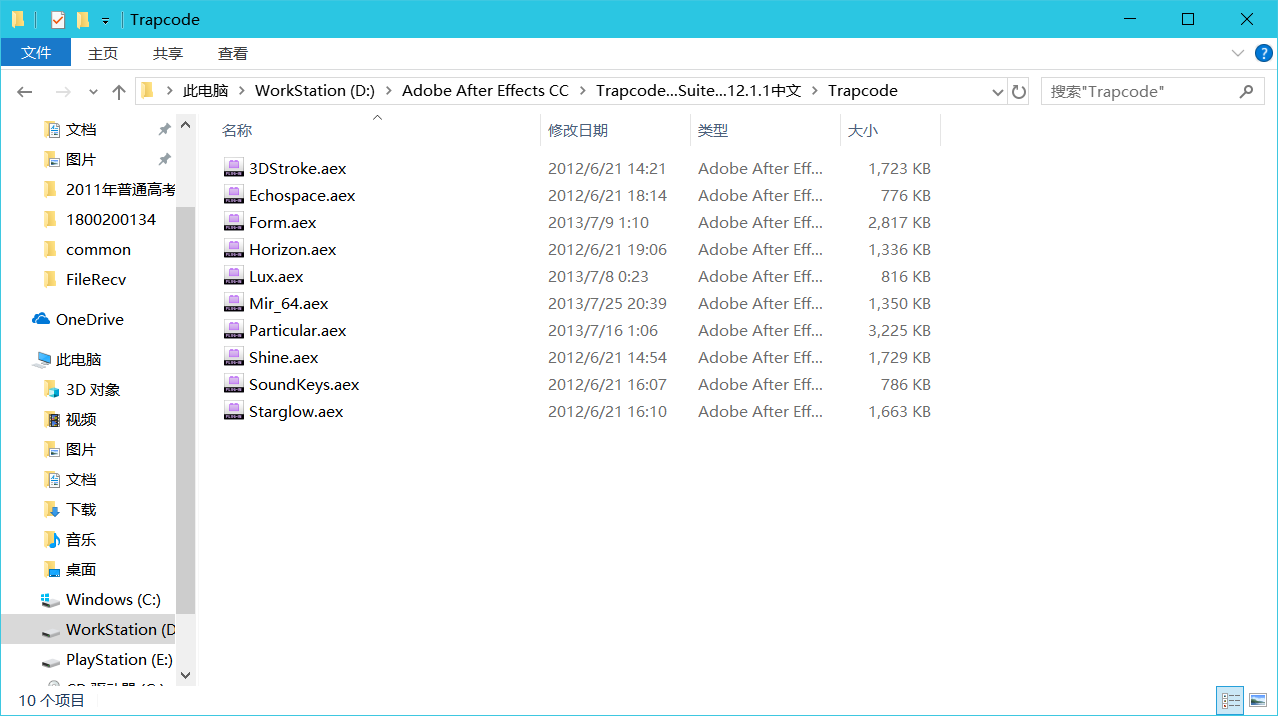Sort files by the 修改日期 column header
The height and width of the screenshot is (716, 1278).
pos(578,130)
